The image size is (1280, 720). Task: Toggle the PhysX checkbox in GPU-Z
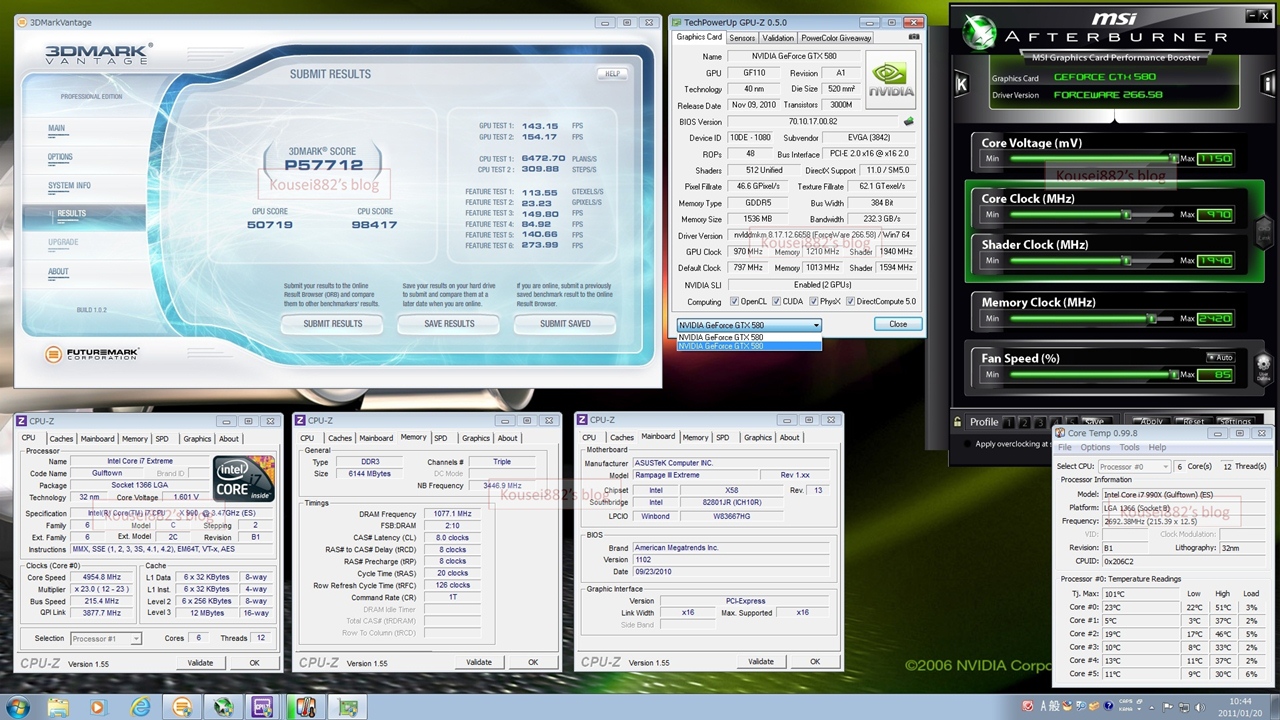[x=814, y=301]
